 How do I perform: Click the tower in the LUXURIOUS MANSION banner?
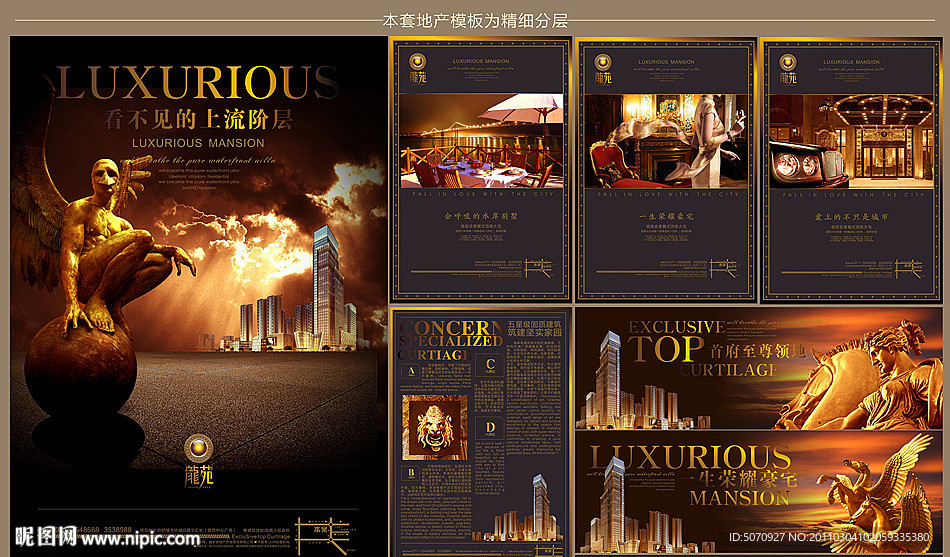pos(614,504)
